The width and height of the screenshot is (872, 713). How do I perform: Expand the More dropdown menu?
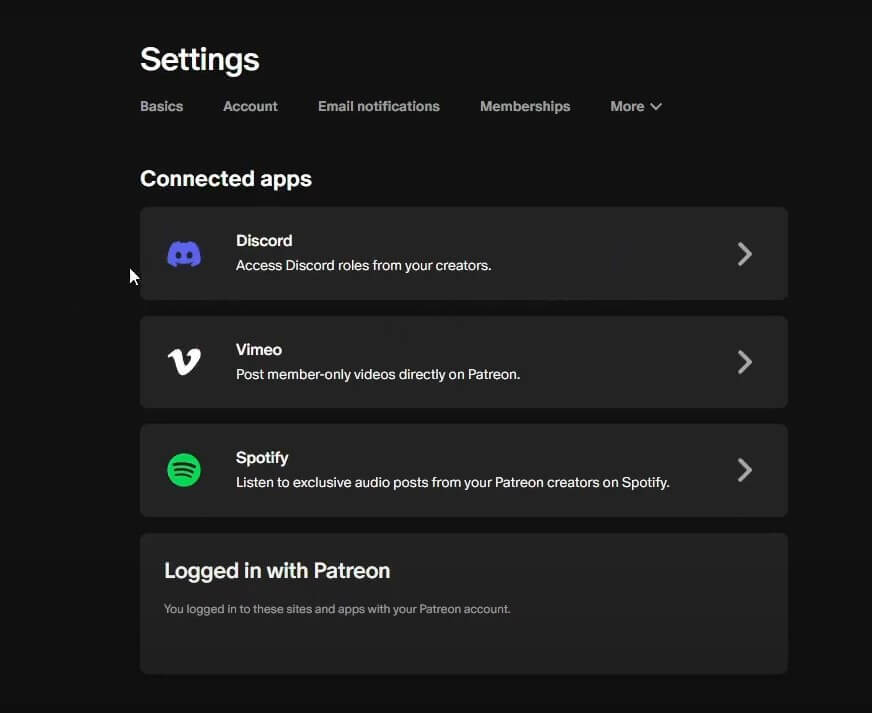[x=636, y=106]
